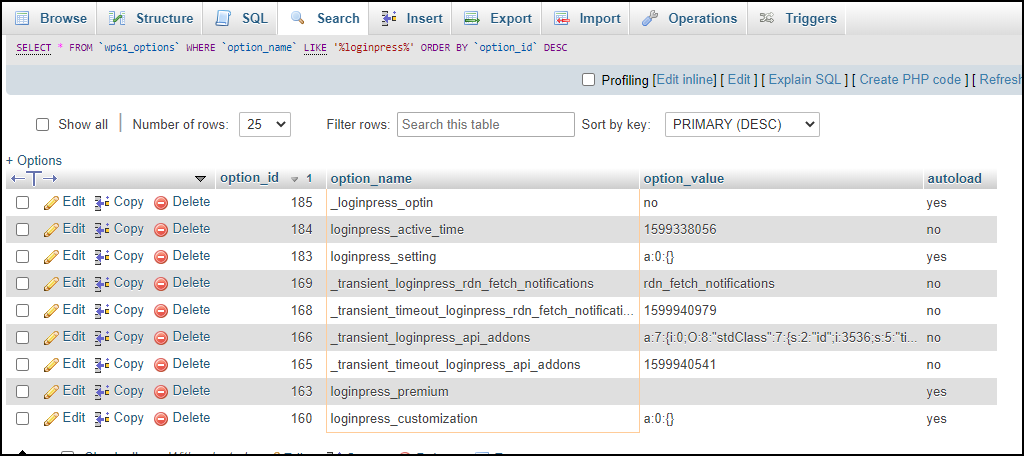
Task: Tick the Show all checkbox
Action: [42, 124]
